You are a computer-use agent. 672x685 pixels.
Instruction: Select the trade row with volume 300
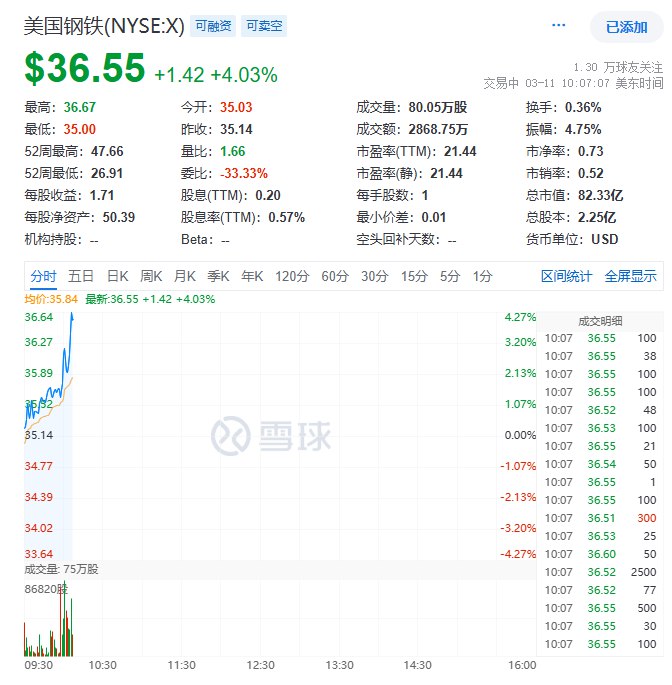point(600,518)
